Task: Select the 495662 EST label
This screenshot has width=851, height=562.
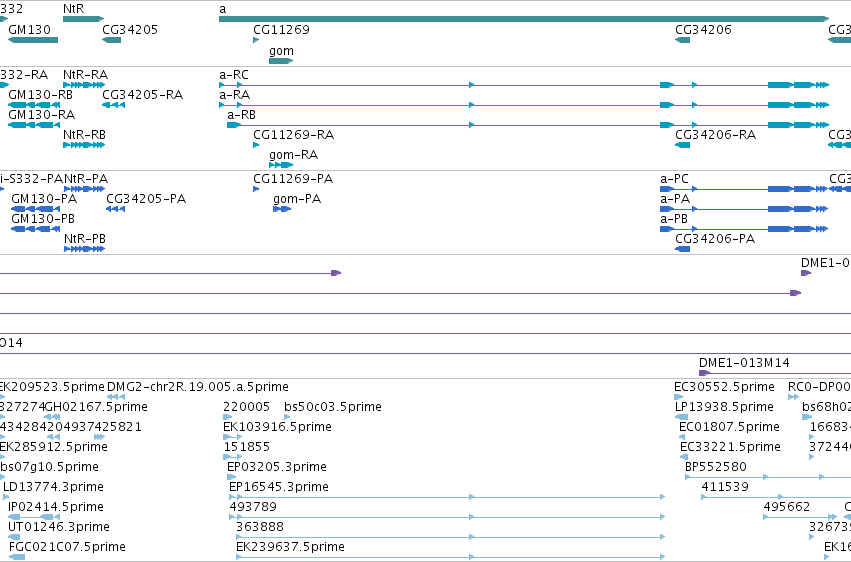Action: 786,507
